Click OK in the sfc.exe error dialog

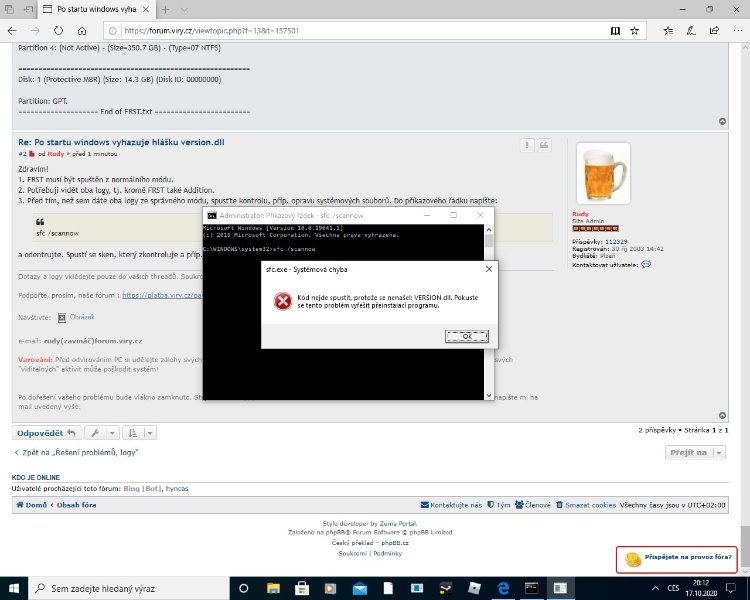[x=467, y=336]
